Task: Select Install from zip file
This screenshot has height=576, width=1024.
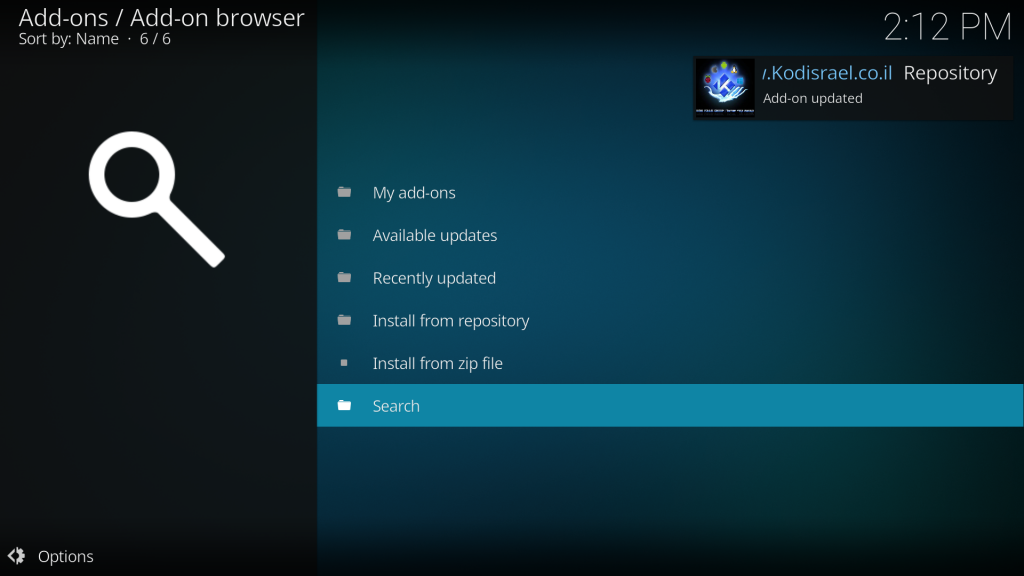Action: point(437,362)
